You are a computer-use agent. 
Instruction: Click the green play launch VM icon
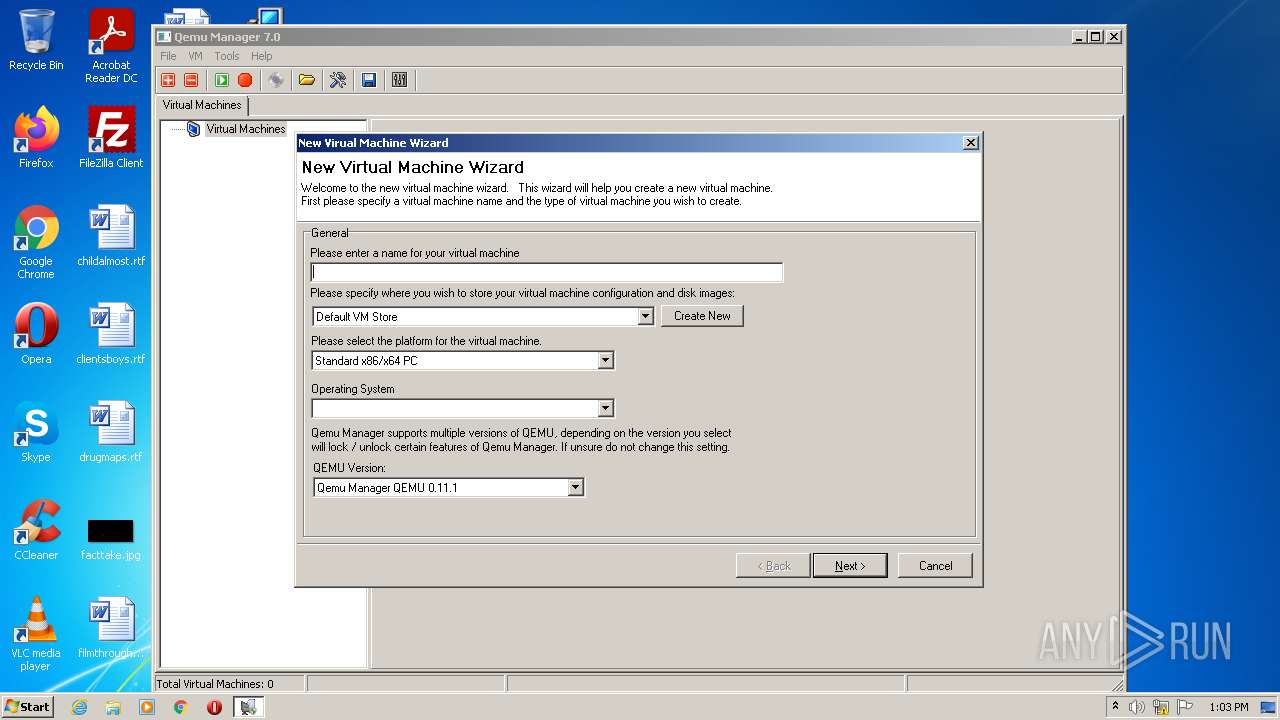(222, 80)
